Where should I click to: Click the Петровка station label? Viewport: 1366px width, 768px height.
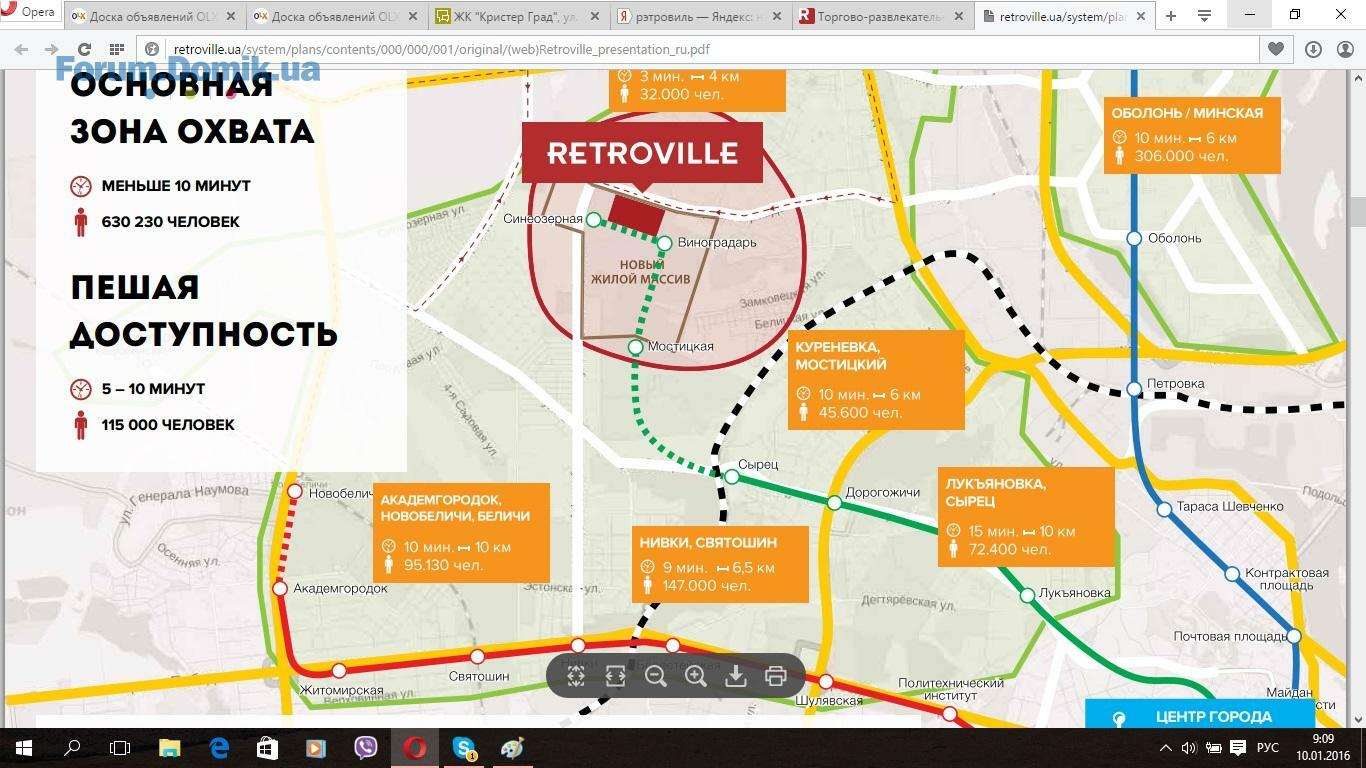coord(1175,384)
